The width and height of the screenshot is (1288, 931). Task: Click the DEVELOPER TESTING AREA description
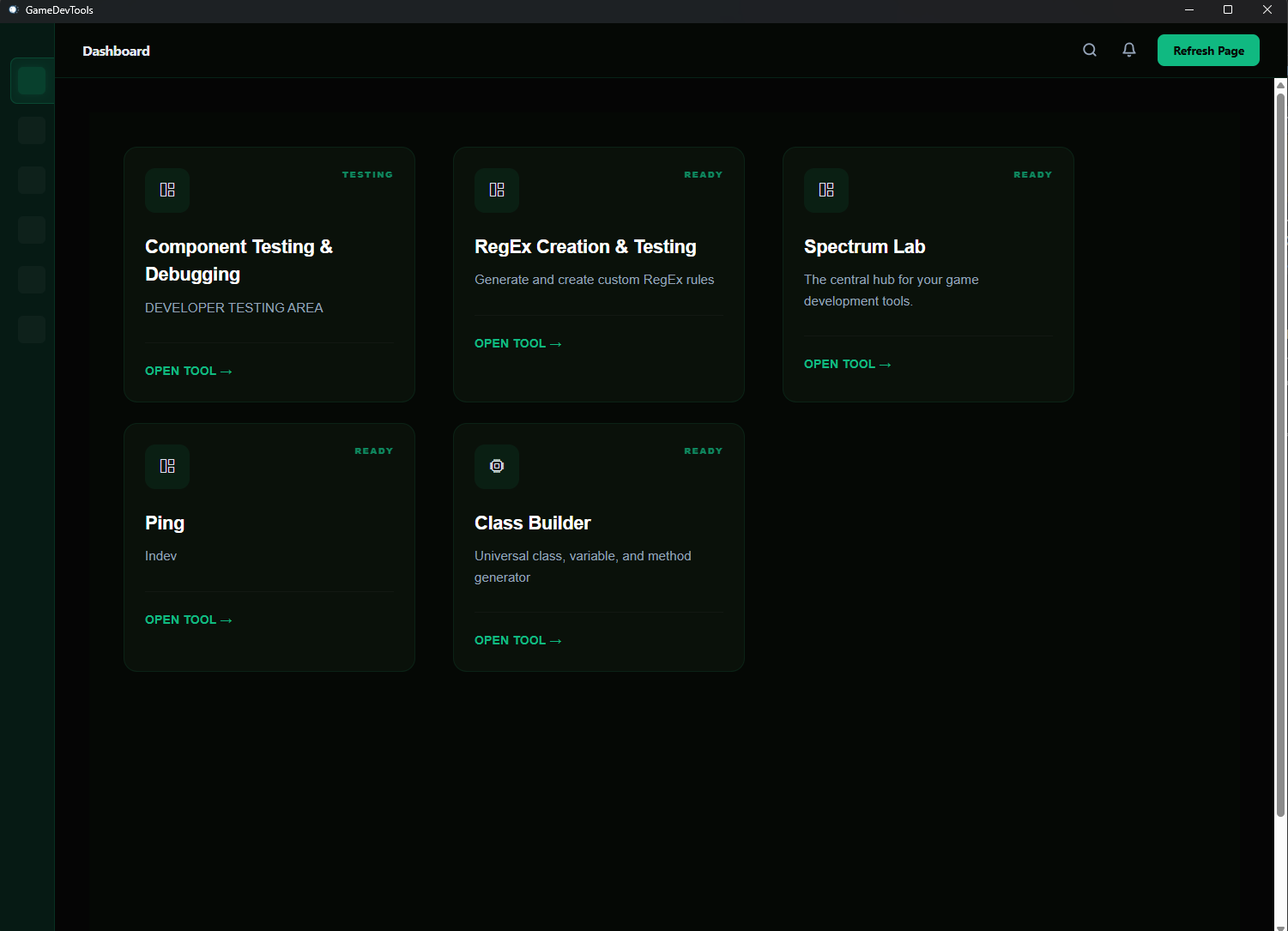pos(234,307)
